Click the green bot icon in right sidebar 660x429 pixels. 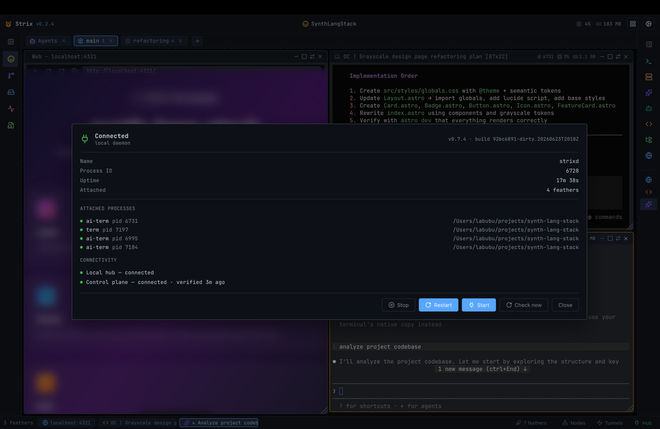pos(649,108)
